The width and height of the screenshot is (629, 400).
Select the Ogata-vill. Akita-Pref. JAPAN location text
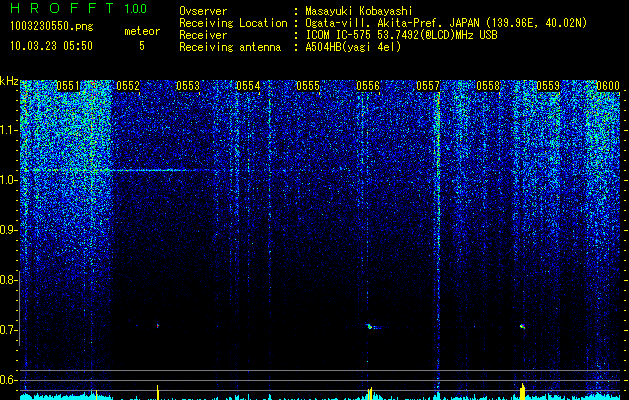(446, 23)
